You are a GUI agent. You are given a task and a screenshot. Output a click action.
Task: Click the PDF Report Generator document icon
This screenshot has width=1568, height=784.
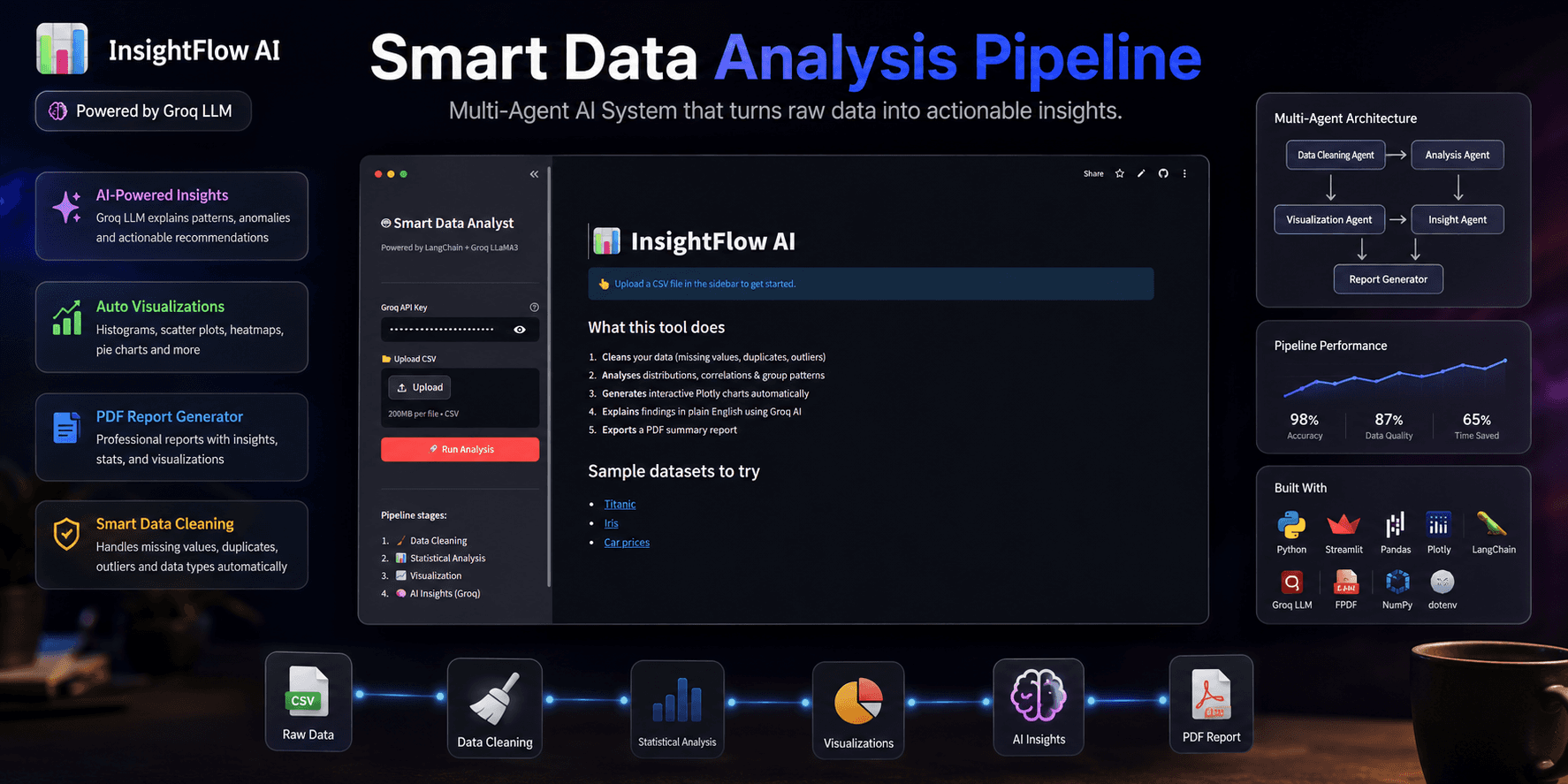point(66,428)
